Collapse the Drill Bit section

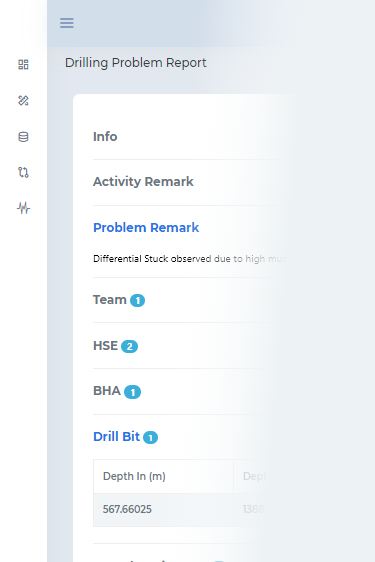click(x=117, y=437)
